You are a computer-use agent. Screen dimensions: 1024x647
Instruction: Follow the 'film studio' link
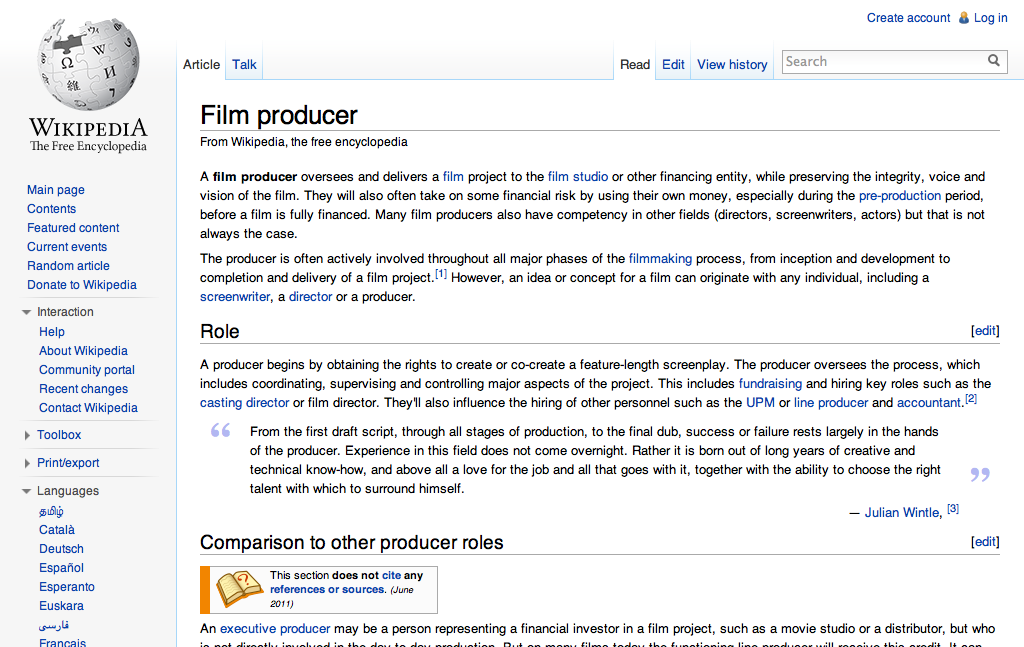(x=578, y=177)
